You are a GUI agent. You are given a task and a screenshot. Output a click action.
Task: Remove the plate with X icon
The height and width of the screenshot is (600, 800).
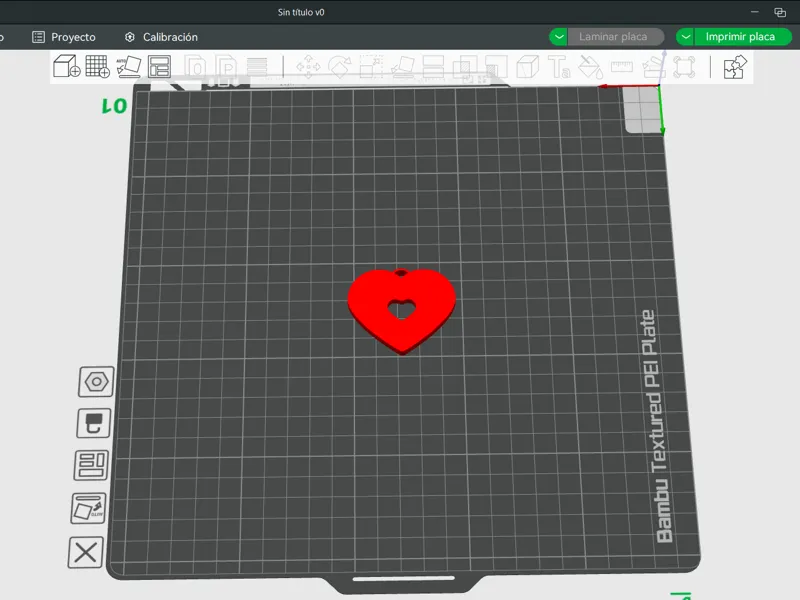[86, 553]
